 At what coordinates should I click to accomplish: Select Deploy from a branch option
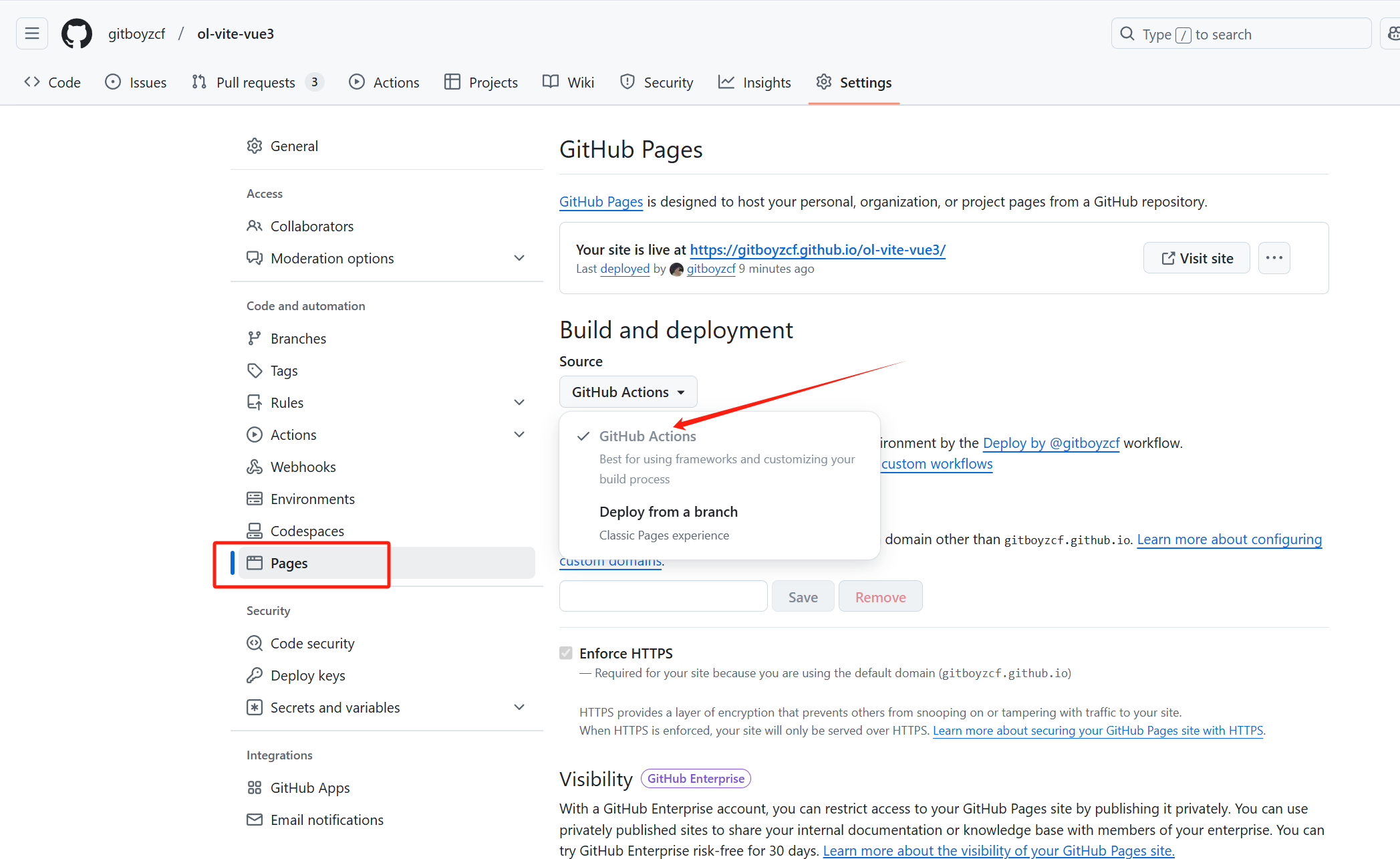point(720,523)
